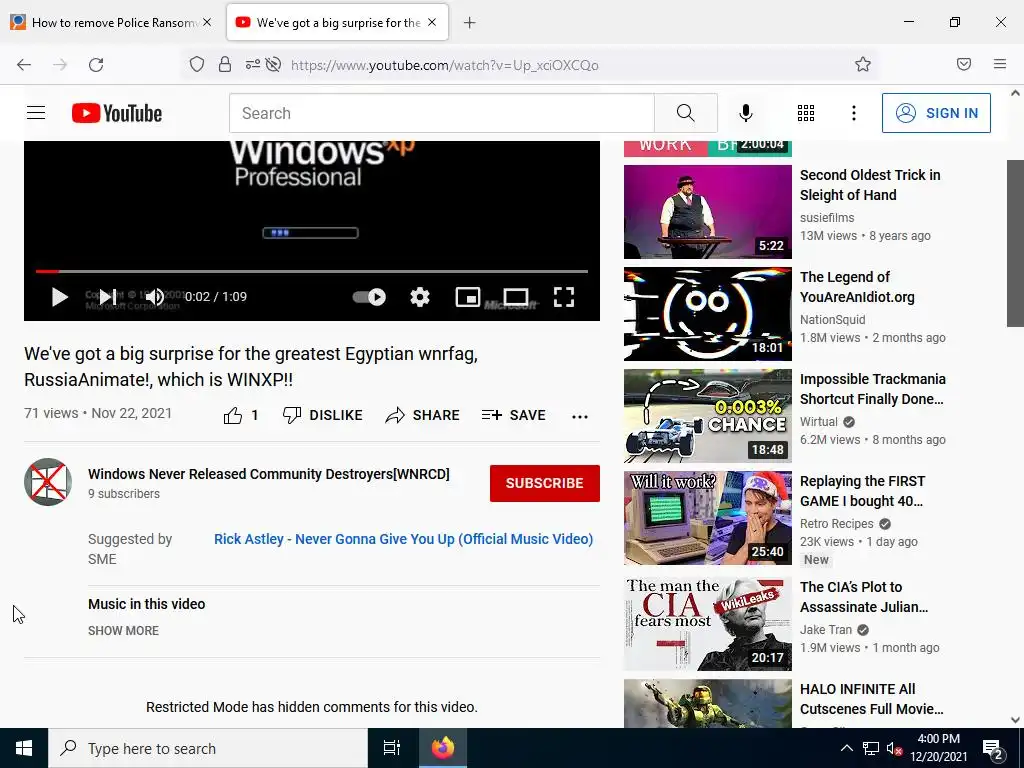Open Replaying the FIRST GAME video title
Screen dimensions: 1024x768
pyautogui.click(x=862, y=491)
